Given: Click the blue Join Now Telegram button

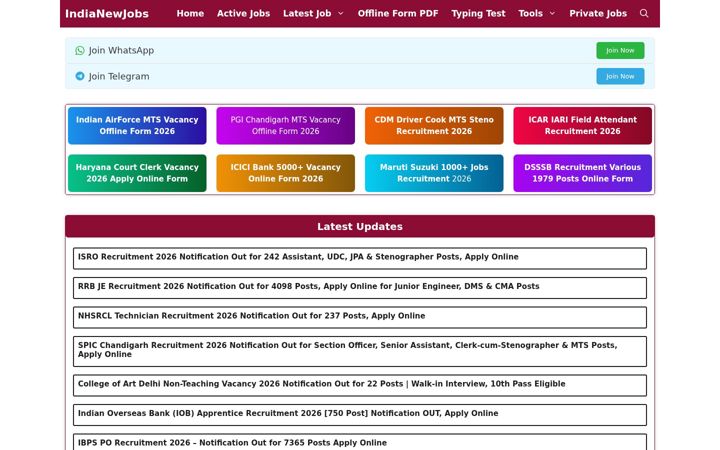Looking at the screenshot, I should click(x=620, y=76).
